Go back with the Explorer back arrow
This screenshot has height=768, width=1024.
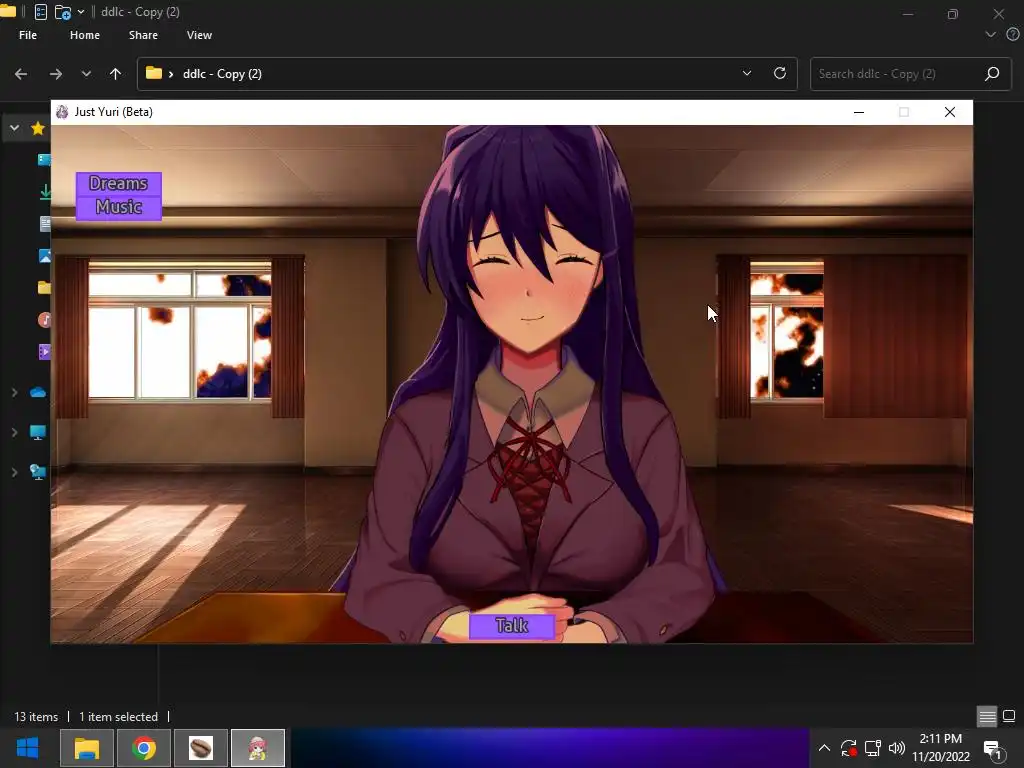coord(21,74)
